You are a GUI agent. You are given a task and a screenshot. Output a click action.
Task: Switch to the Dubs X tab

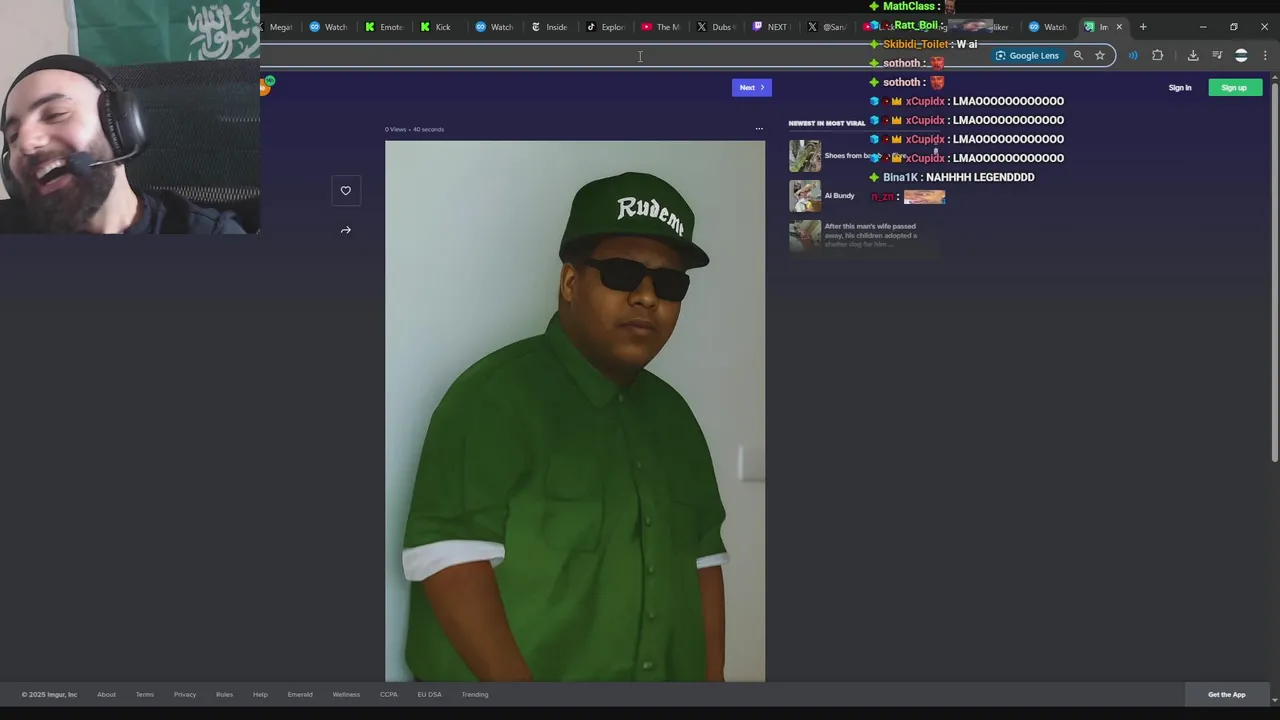pos(715,27)
